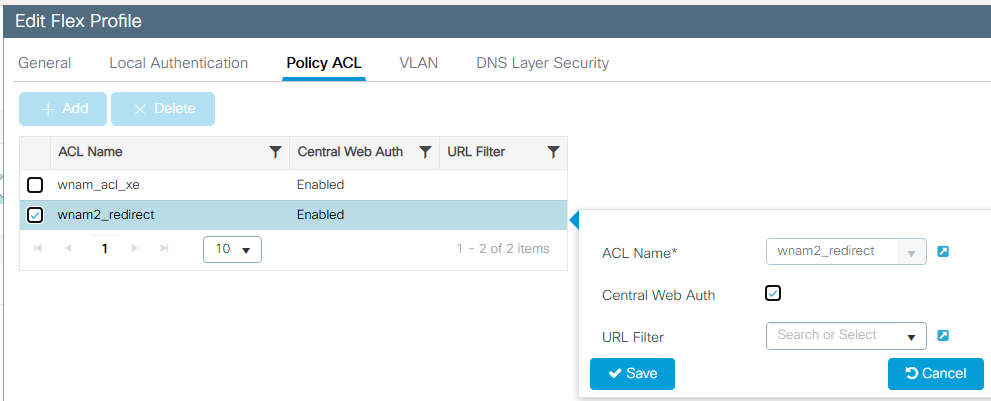Click the URL Filter column filter icon

[553, 152]
